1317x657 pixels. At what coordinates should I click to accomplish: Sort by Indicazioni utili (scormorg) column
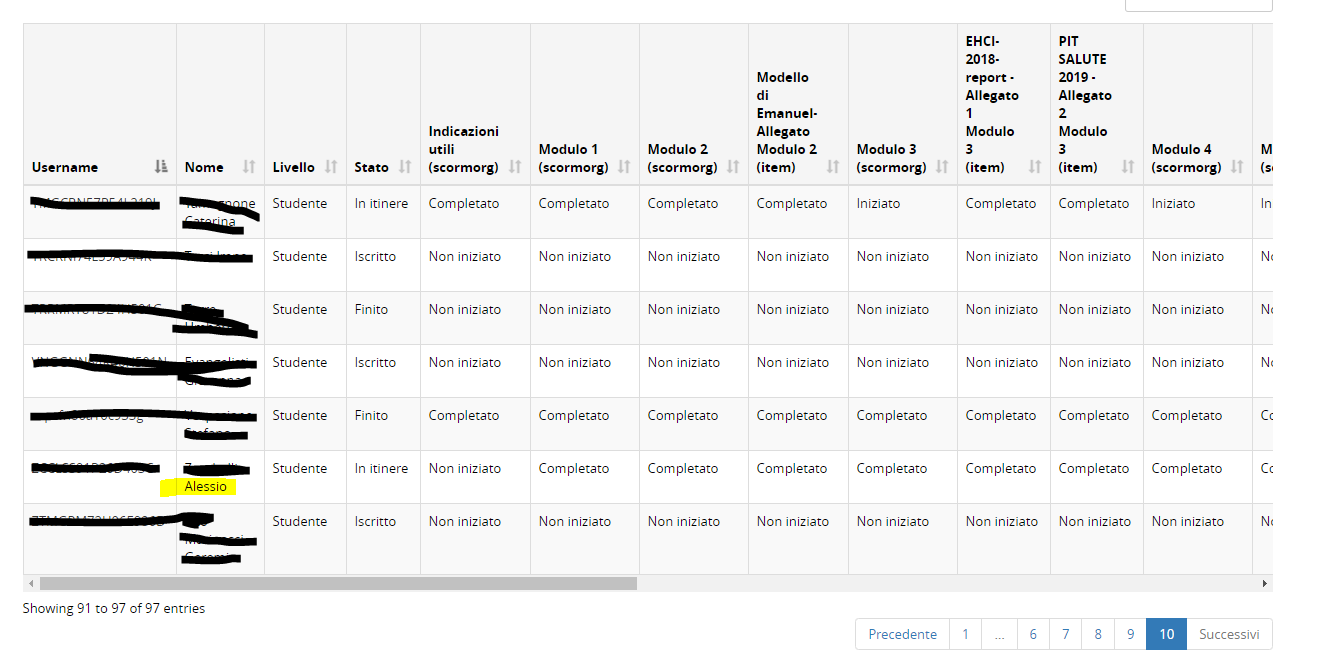coord(515,167)
